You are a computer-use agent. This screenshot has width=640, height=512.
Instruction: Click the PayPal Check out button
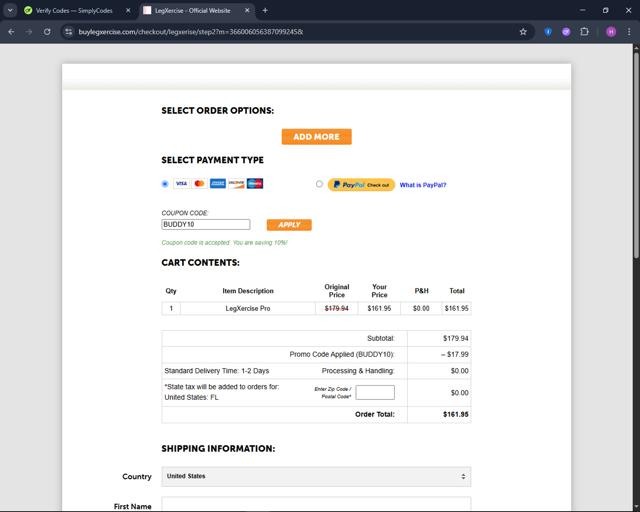click(x=361, y=185)
